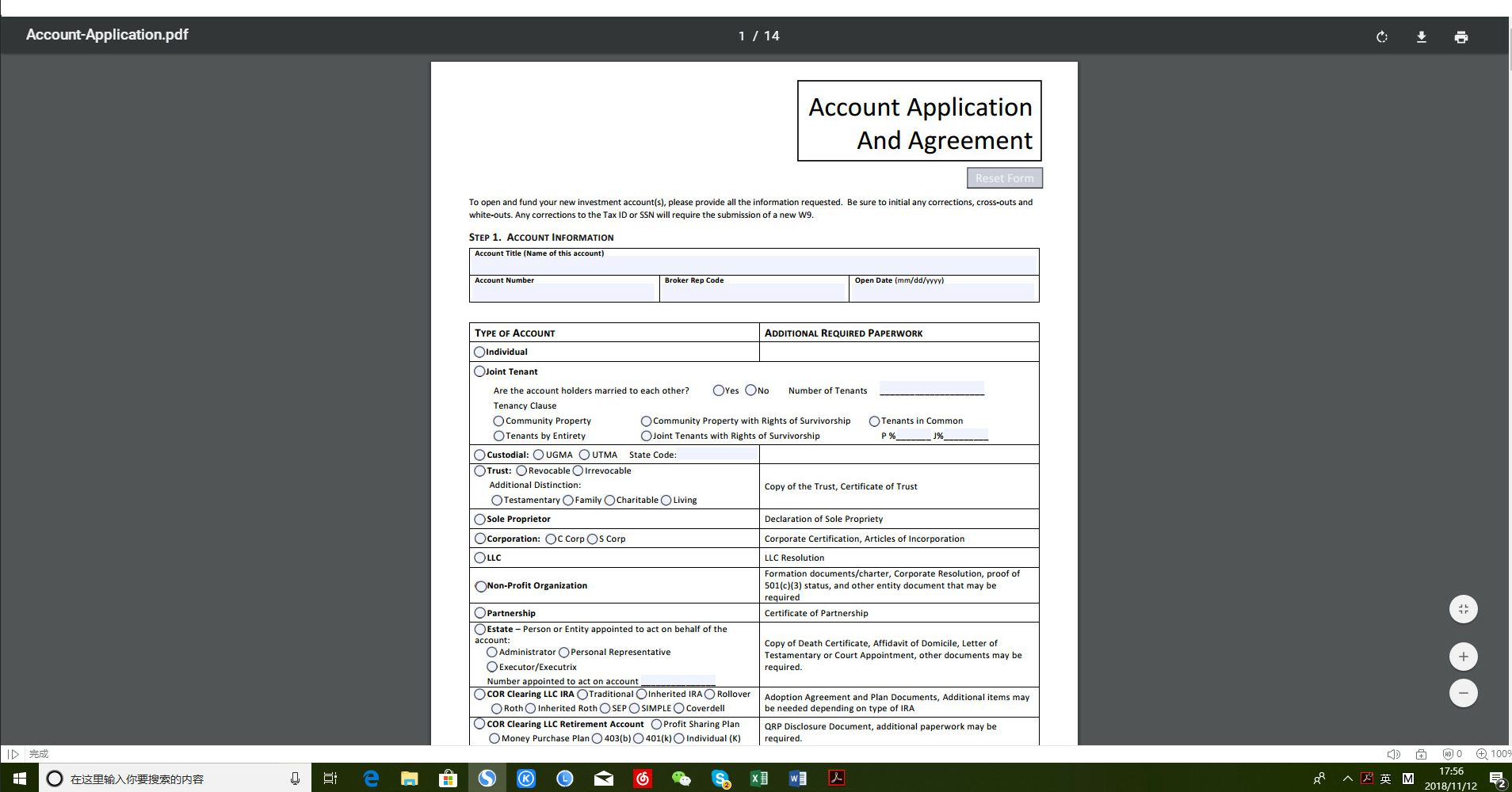1512x792 pixels.
Task: Select Non-Profit Organization account type
Action: tap(480, 587)
